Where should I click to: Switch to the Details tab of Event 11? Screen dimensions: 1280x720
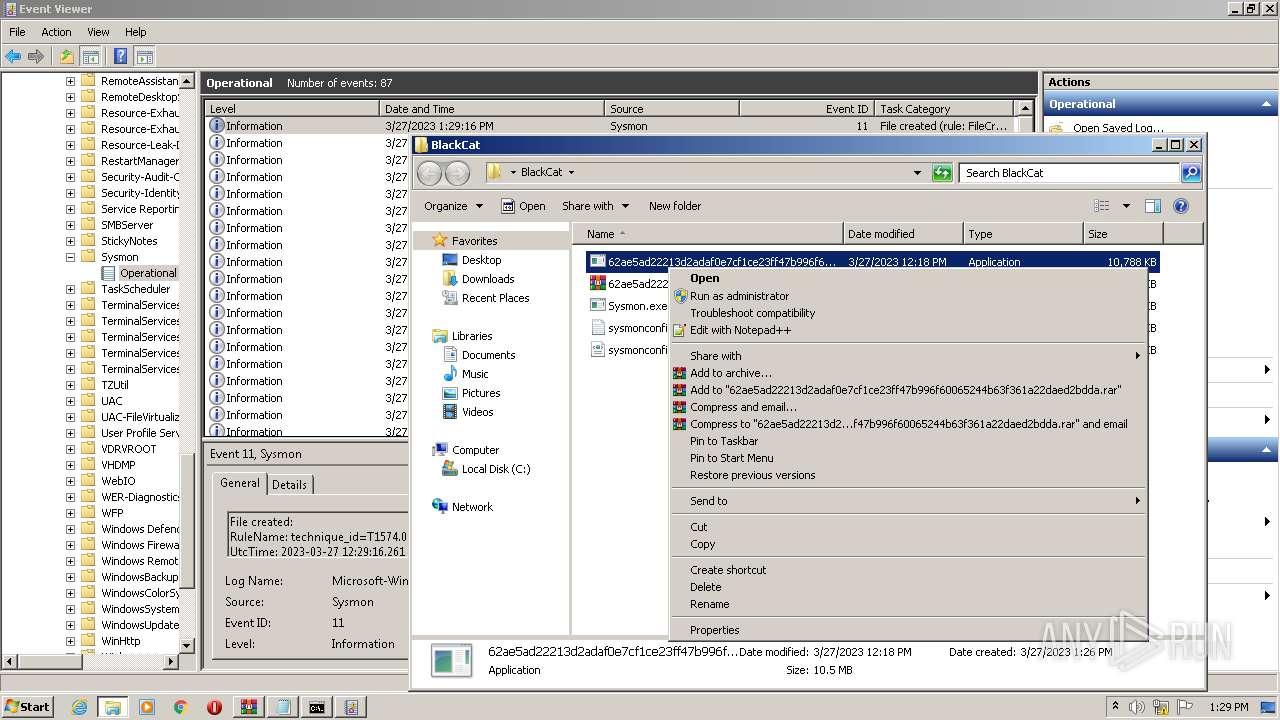pos(289,485)
